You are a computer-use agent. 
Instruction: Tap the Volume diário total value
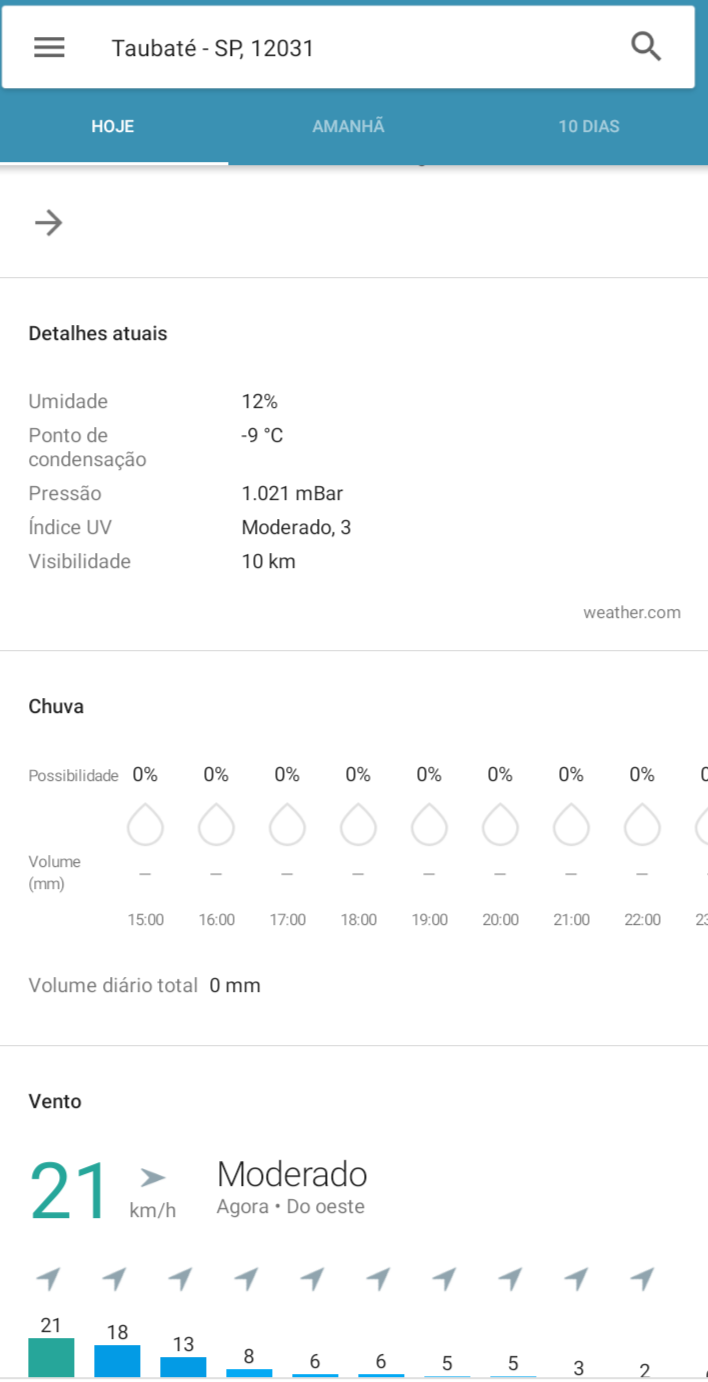coord(235,985)
